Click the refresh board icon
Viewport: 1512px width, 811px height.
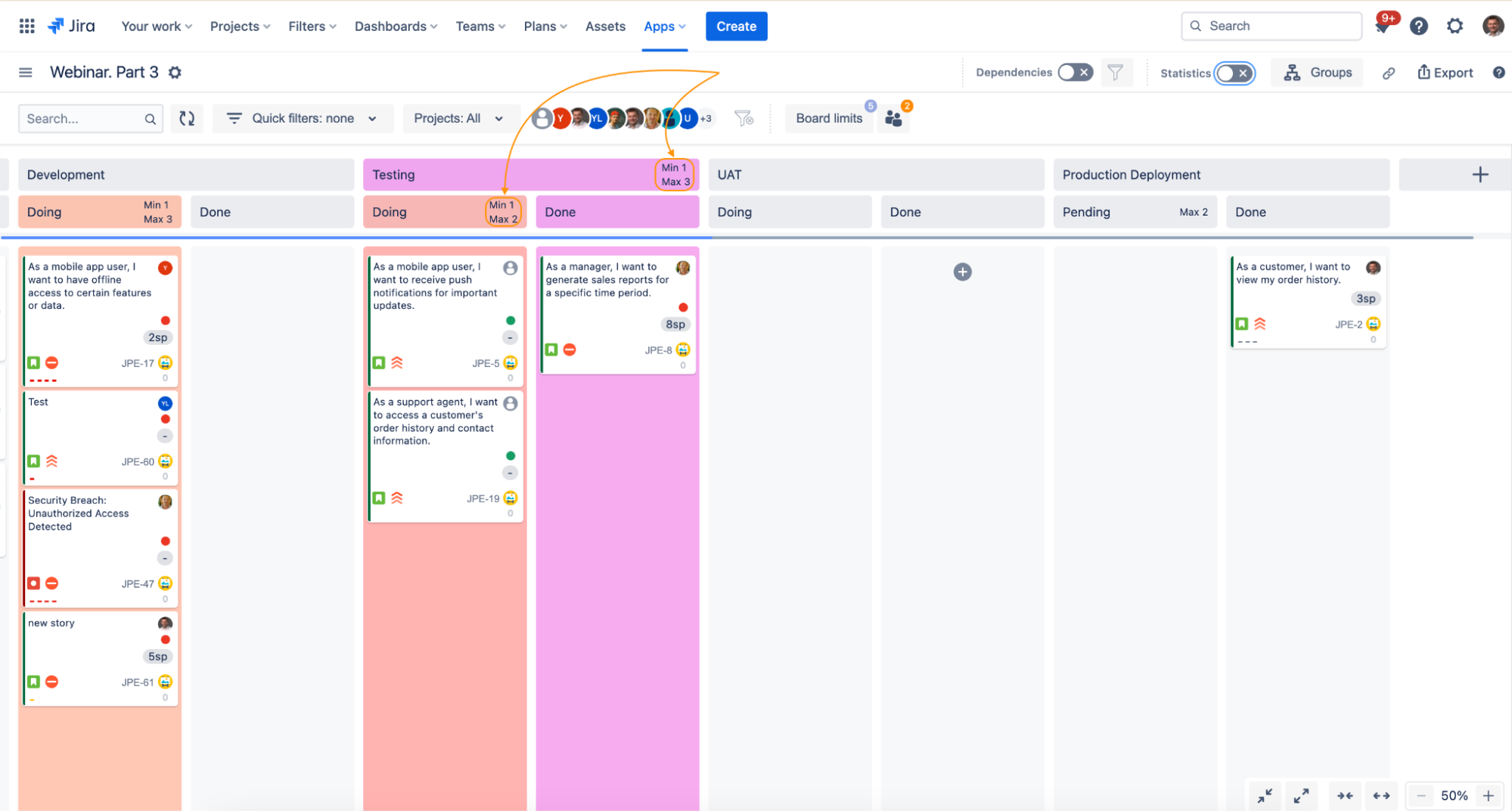click(x=187, y=119)
